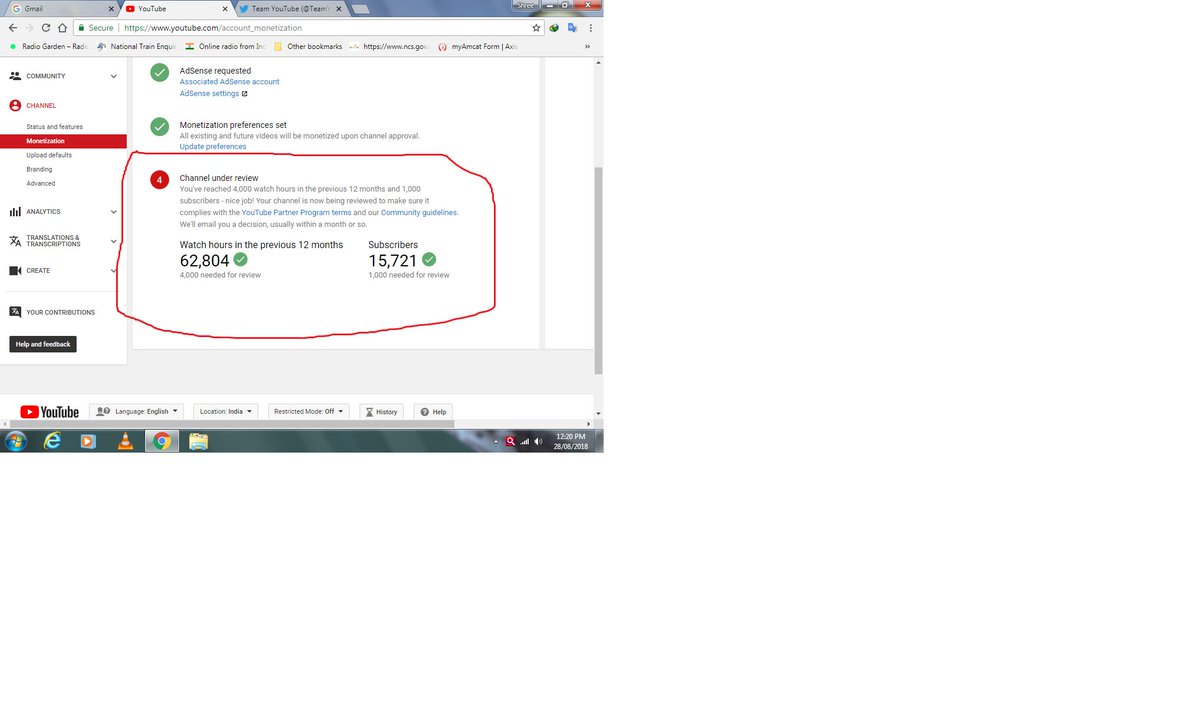Screen dimensions: 1200x706
Task: Open the Associated AdSense account link
Action: 229,82
